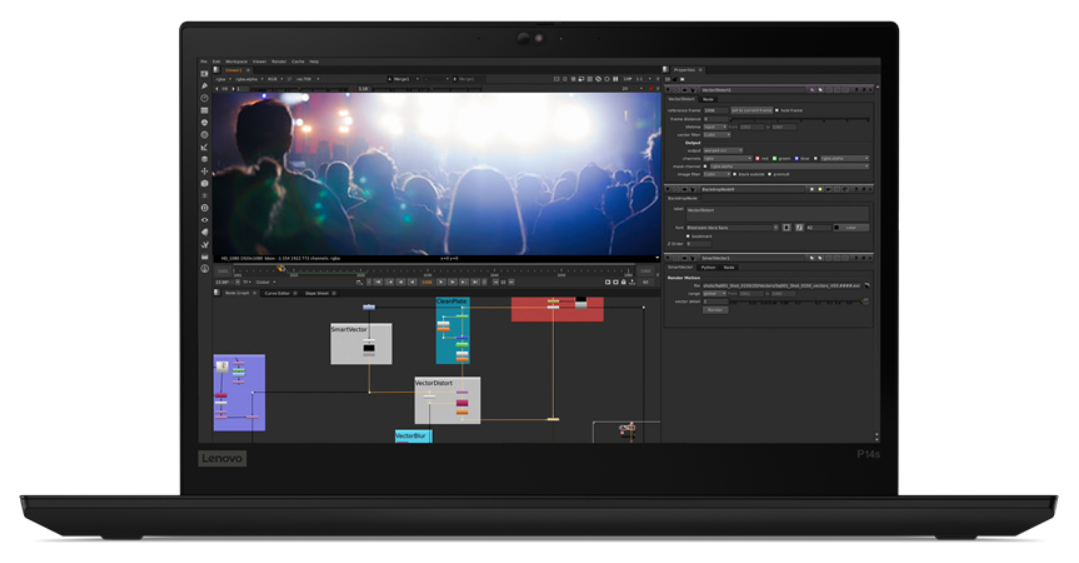Toggle the black outside checkbox
This screenshot has height=563, width=1079.
click(736, 174)
